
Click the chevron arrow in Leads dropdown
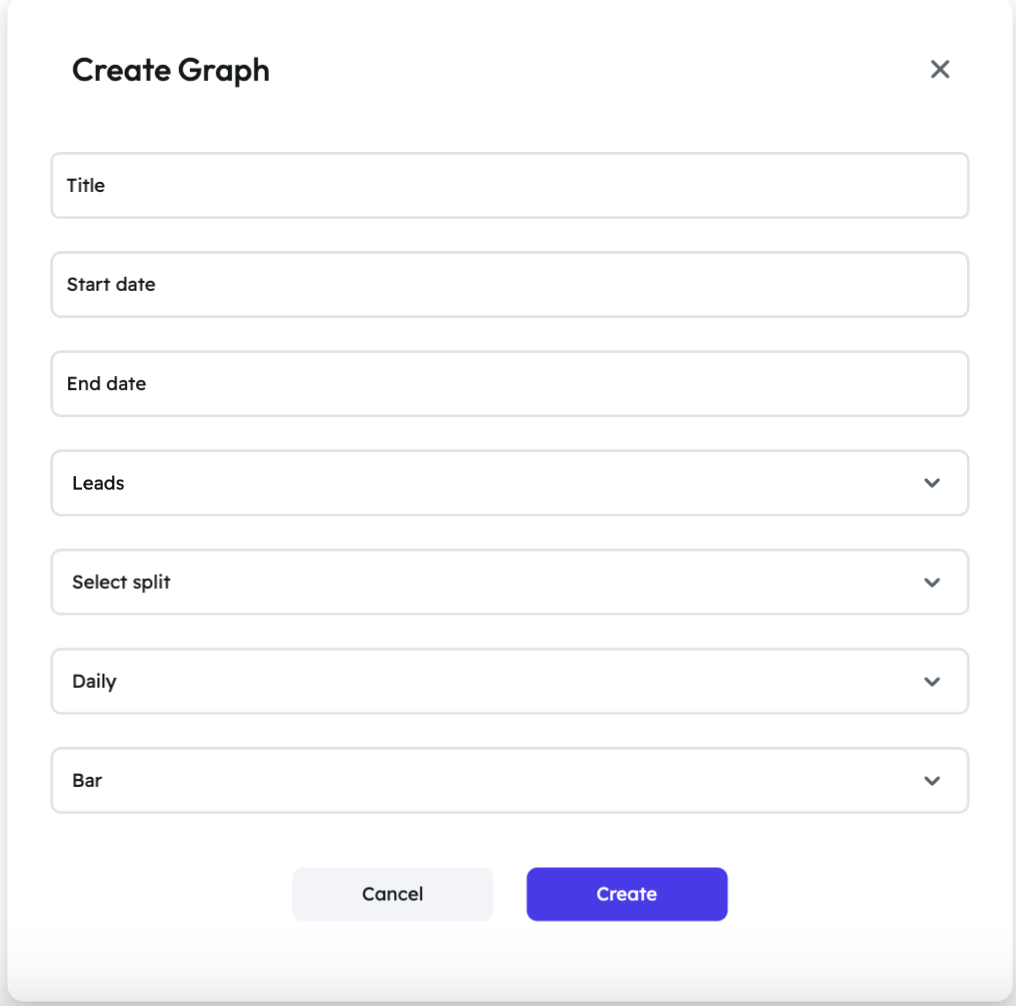click(932, 483)
